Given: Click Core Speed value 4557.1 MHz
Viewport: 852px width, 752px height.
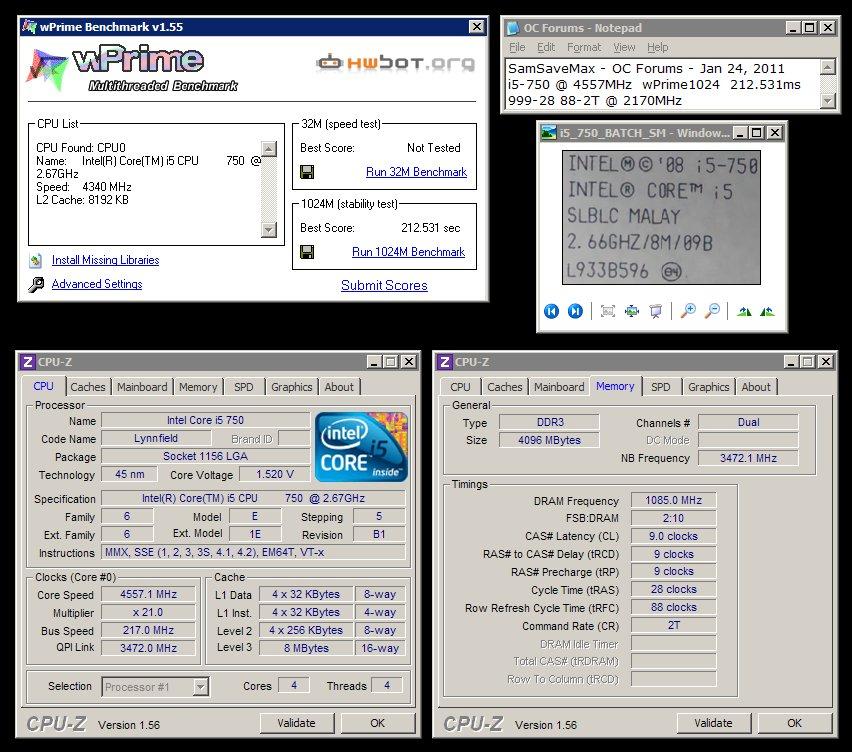Looking at the screenshot, I should [x=148, y=594].
